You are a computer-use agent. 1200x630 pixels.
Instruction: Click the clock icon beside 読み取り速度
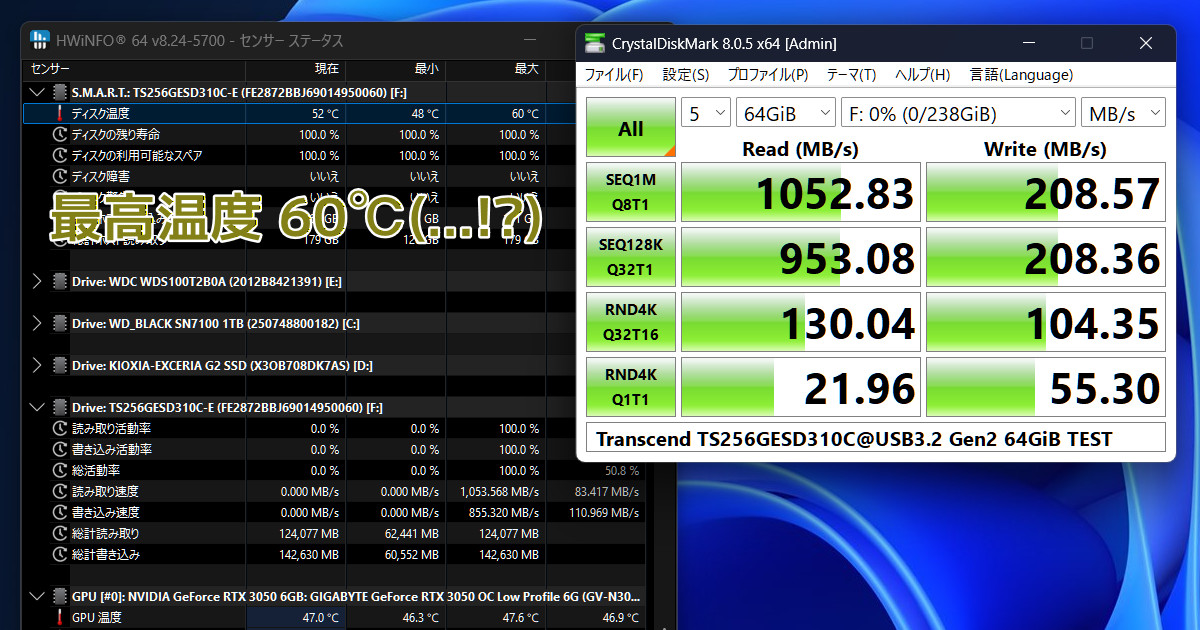tap(60, 492)
